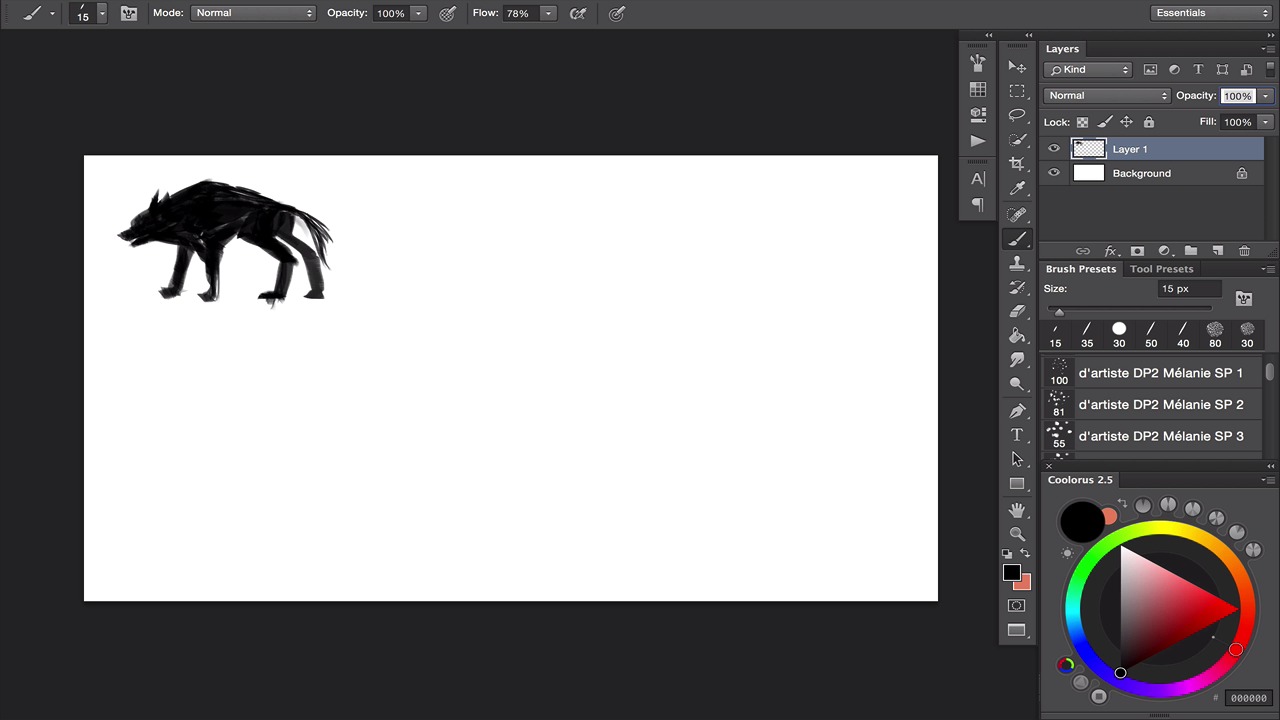Select the Healing Brush tool
Screen dimensions: 1280x720
click(x=1017, y=215)
